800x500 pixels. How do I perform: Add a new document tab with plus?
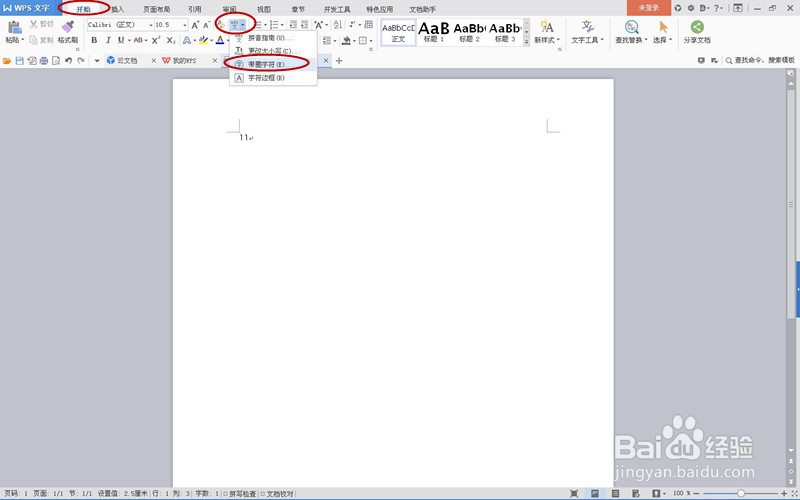click(339, 61)
